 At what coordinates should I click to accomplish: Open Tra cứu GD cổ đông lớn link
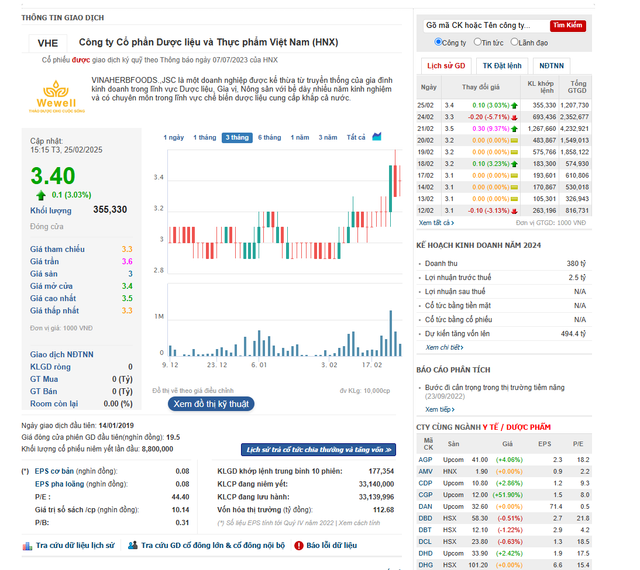click(213, 546)
